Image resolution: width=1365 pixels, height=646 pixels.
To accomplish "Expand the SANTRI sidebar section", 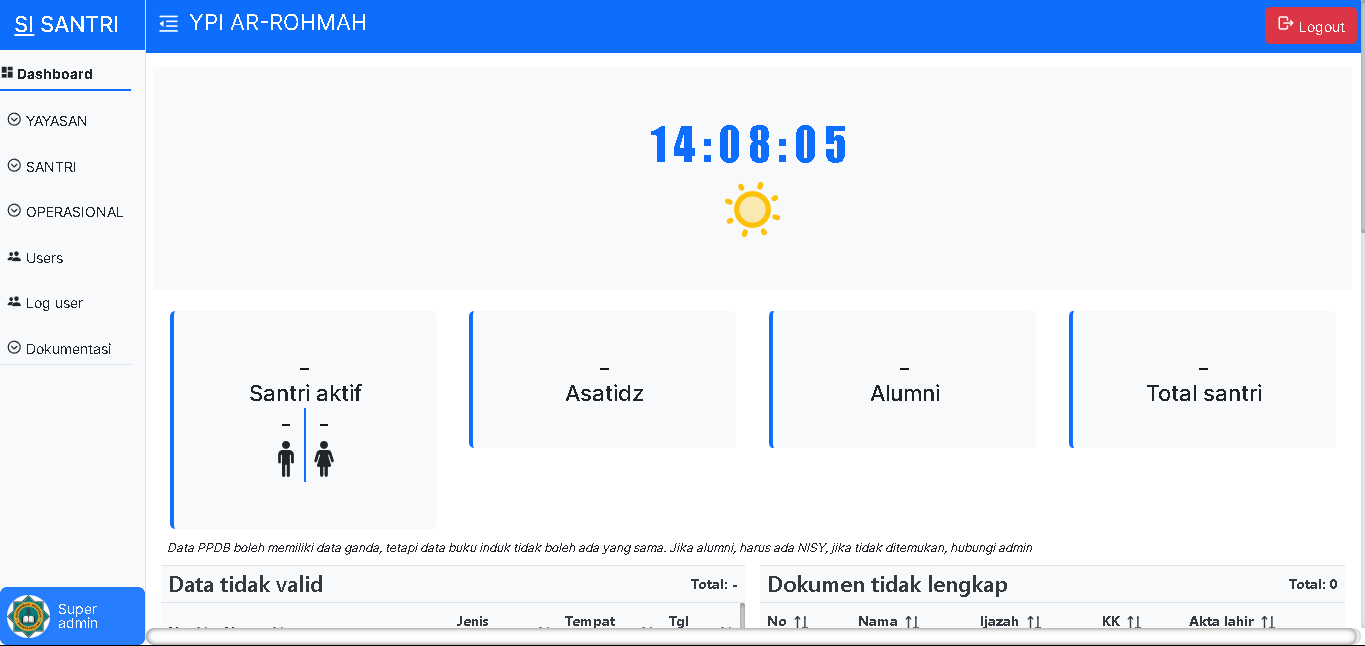I will (x=50, y=166).
